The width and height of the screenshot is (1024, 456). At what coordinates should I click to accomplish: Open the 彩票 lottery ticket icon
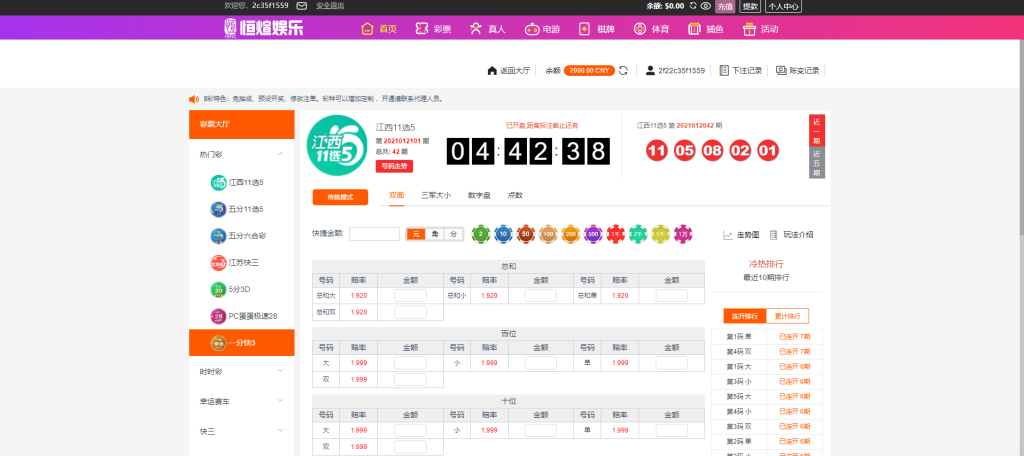[x=422, y=29]
